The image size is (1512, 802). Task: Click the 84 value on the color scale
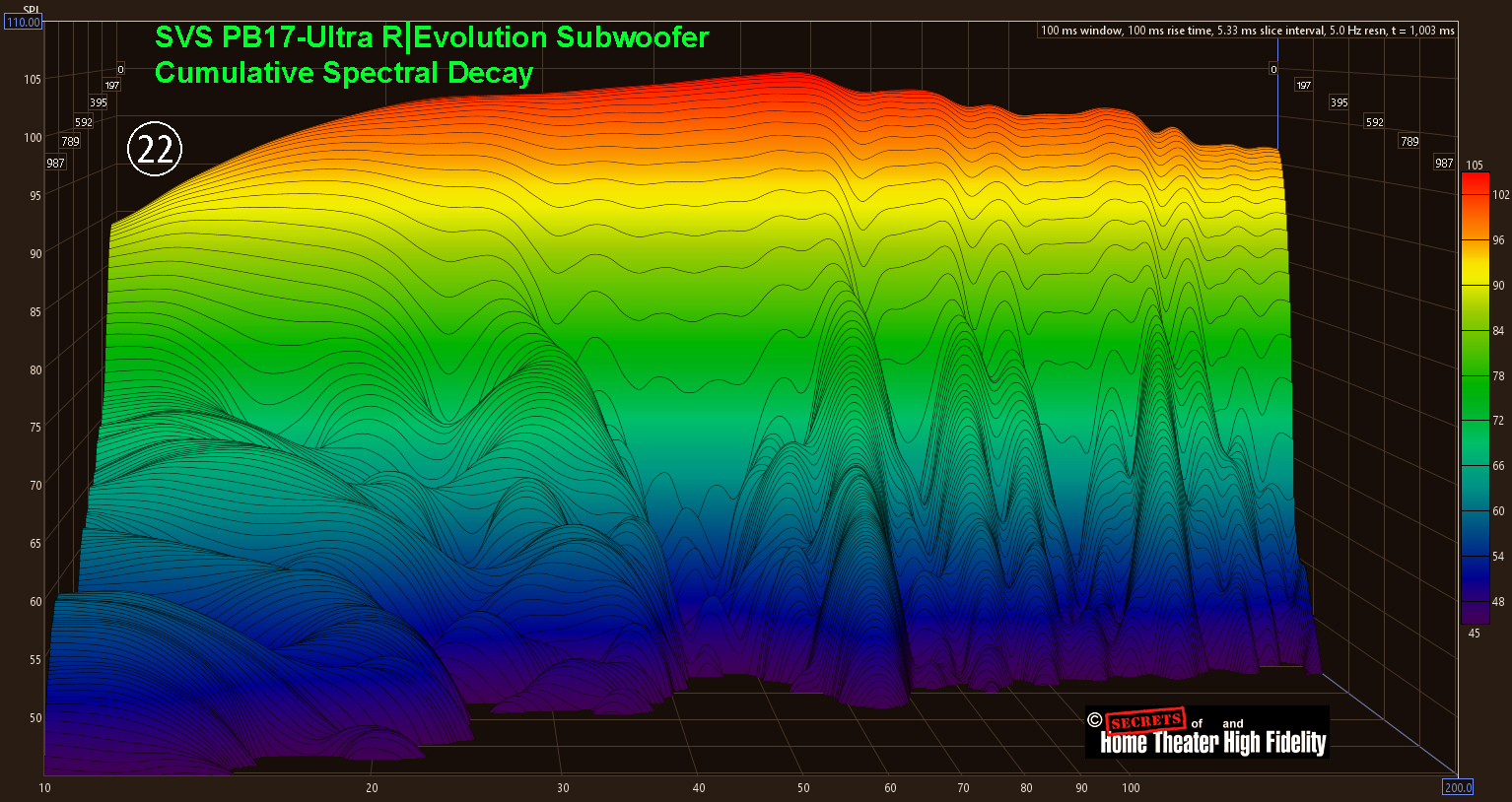1499,330
